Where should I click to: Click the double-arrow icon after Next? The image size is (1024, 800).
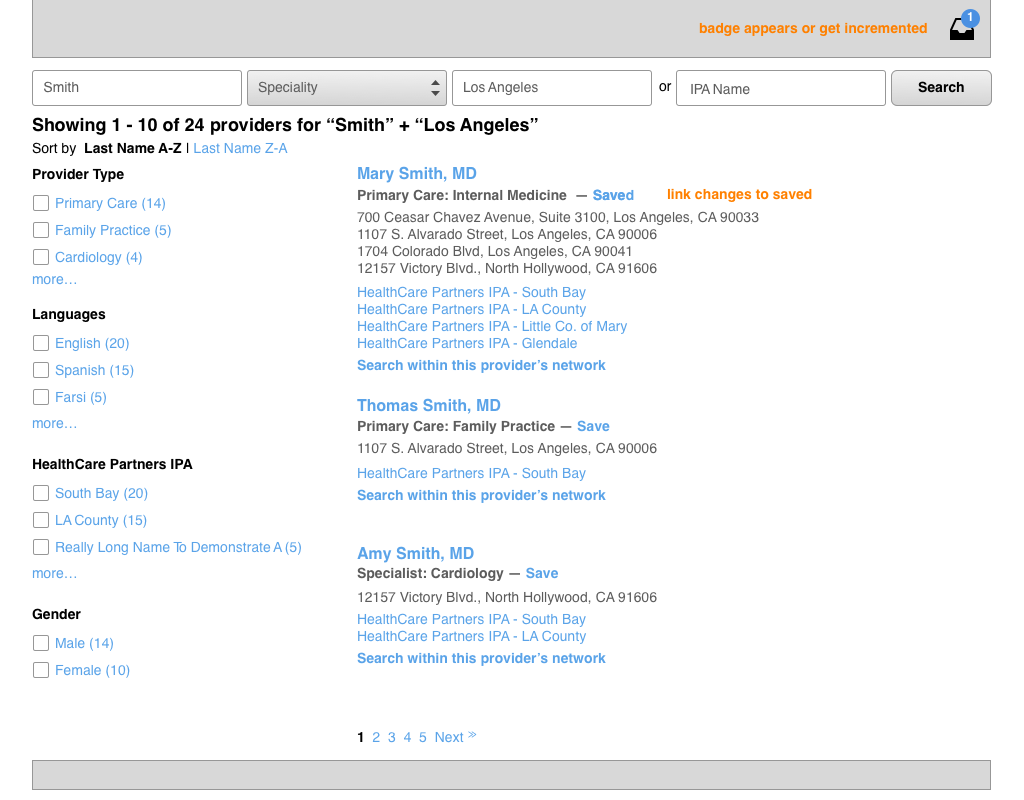[472, 736]
